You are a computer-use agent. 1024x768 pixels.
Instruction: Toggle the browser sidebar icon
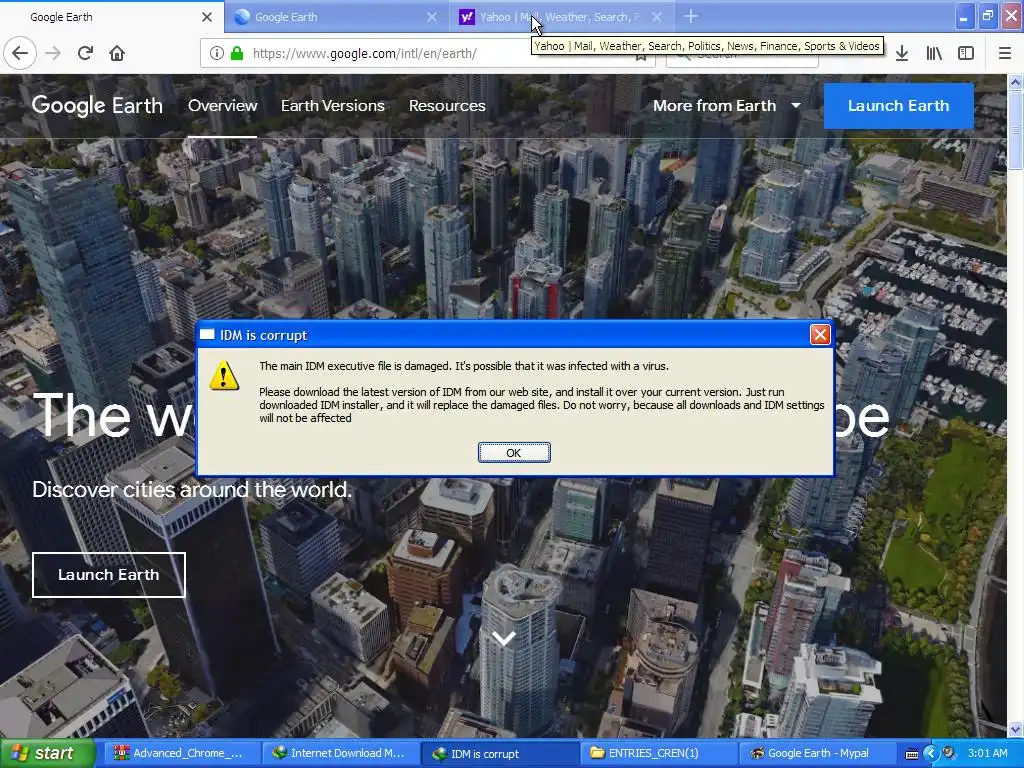click(966, 54)
